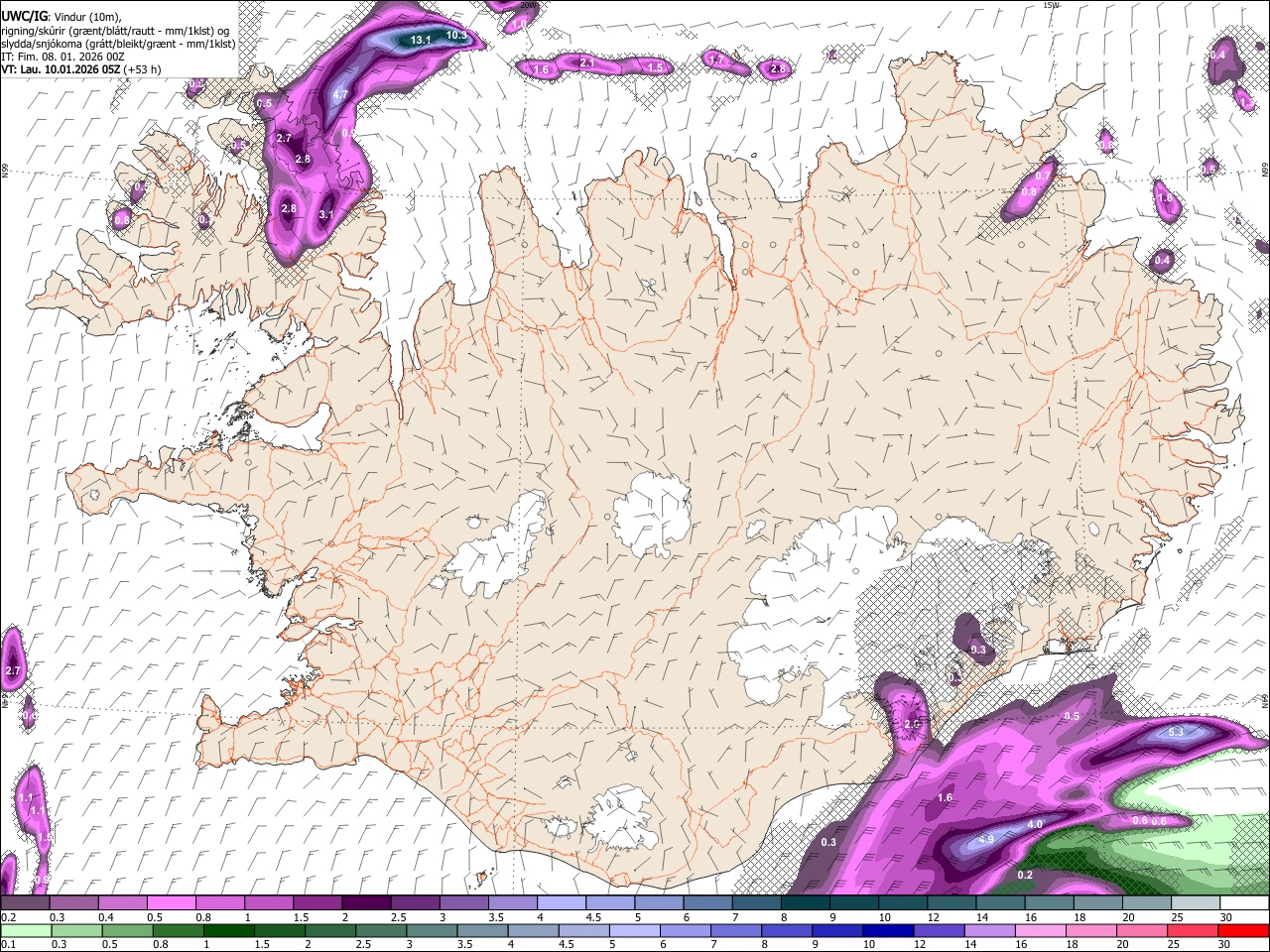1270x952 pixels.
Task: Select the pale grey top-row swatch at 25
Action: (1195, 903)
